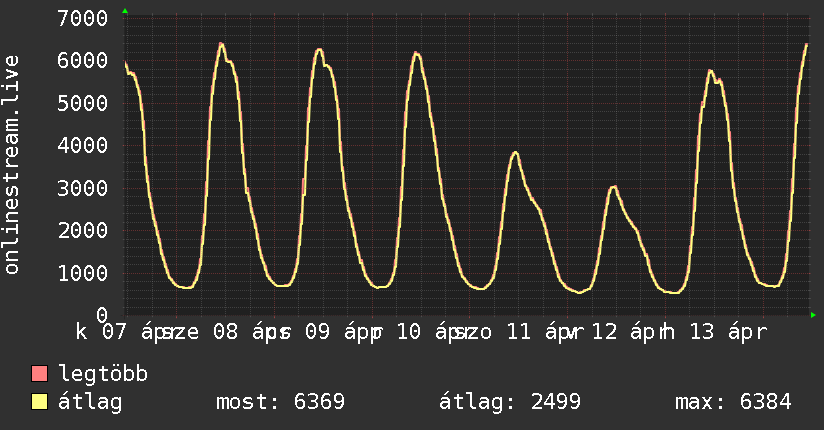Image resolution: width=824 pixels, height=430 pixels.
Task: Click the highest curve peak near 08 ápr
Action: pyautogui.click(x=221, y=44)
